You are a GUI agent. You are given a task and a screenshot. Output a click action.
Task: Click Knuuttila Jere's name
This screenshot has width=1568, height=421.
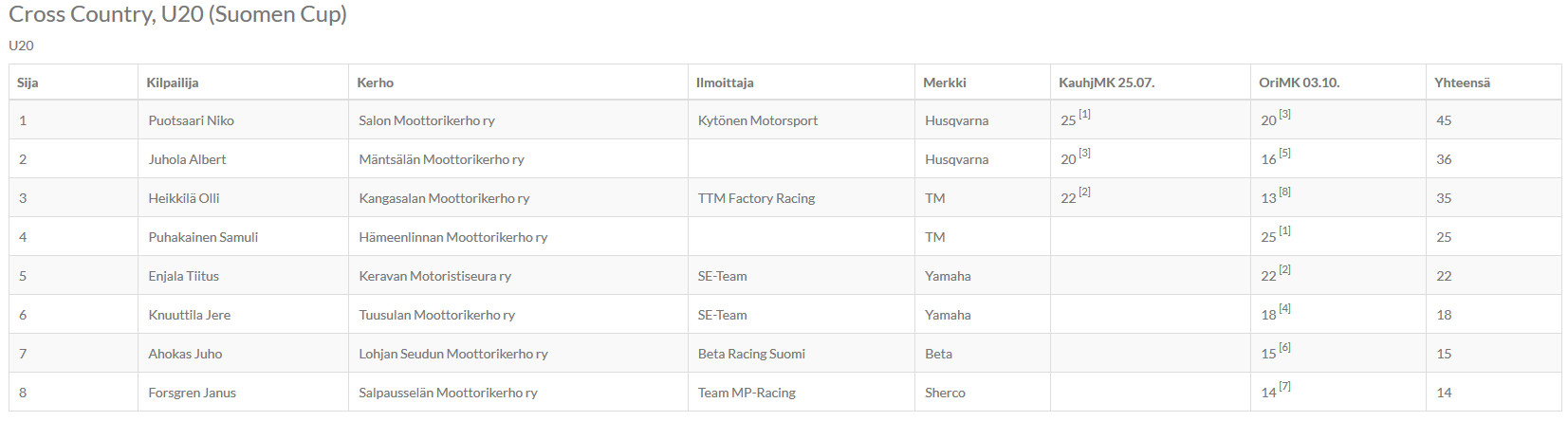click(189, 315)
